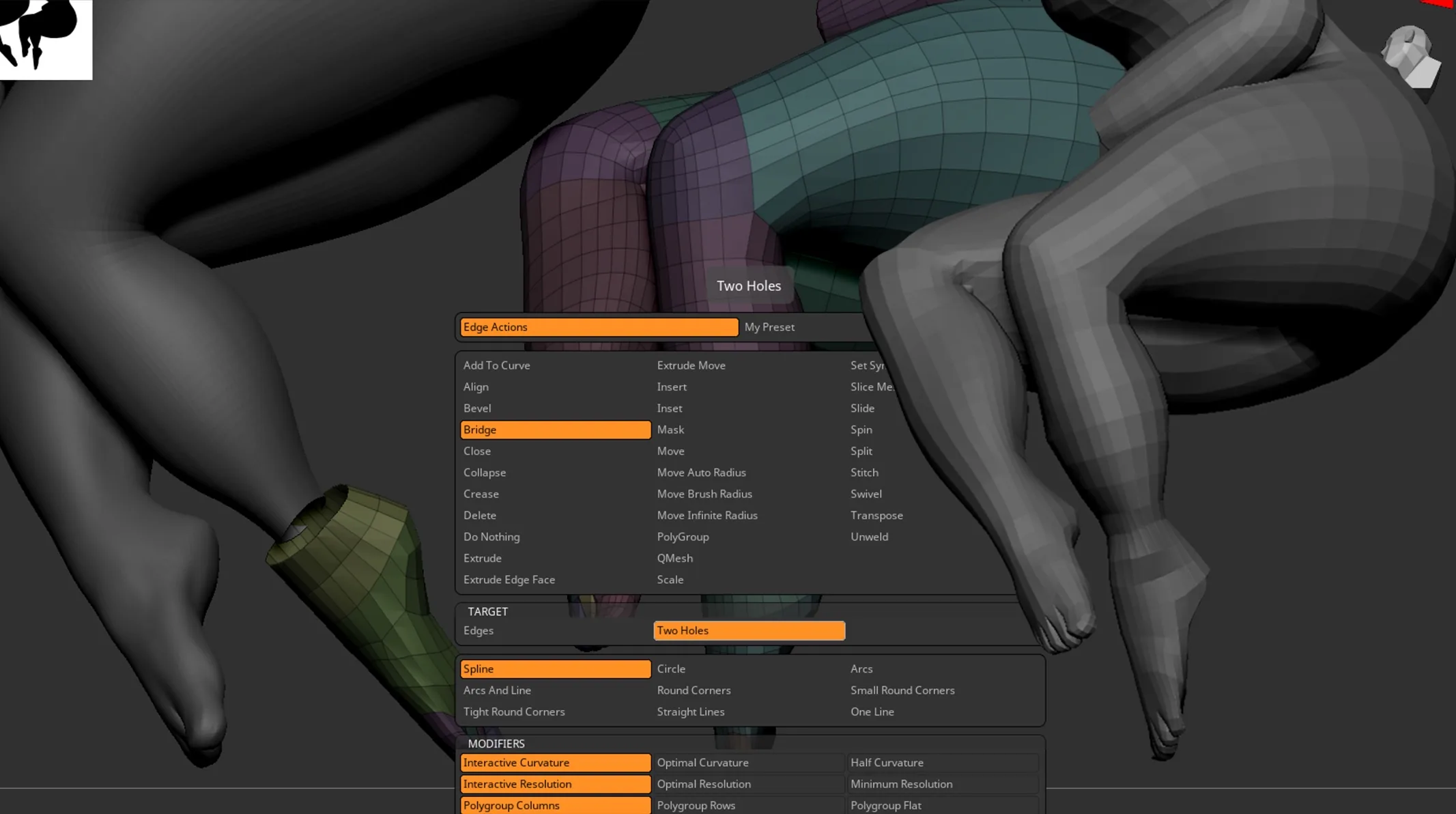
Task: Choose the Extrude action
Action: pos(483,559)
